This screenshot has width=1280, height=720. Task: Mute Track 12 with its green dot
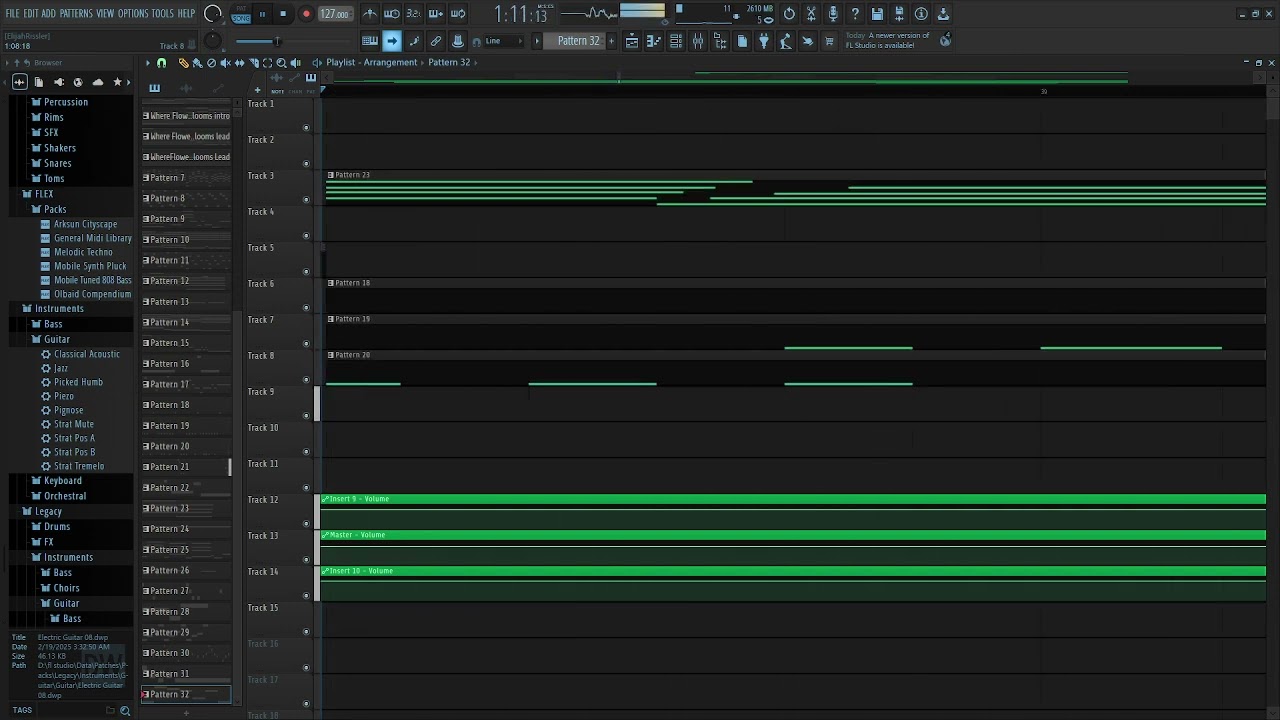click(306, 524)
